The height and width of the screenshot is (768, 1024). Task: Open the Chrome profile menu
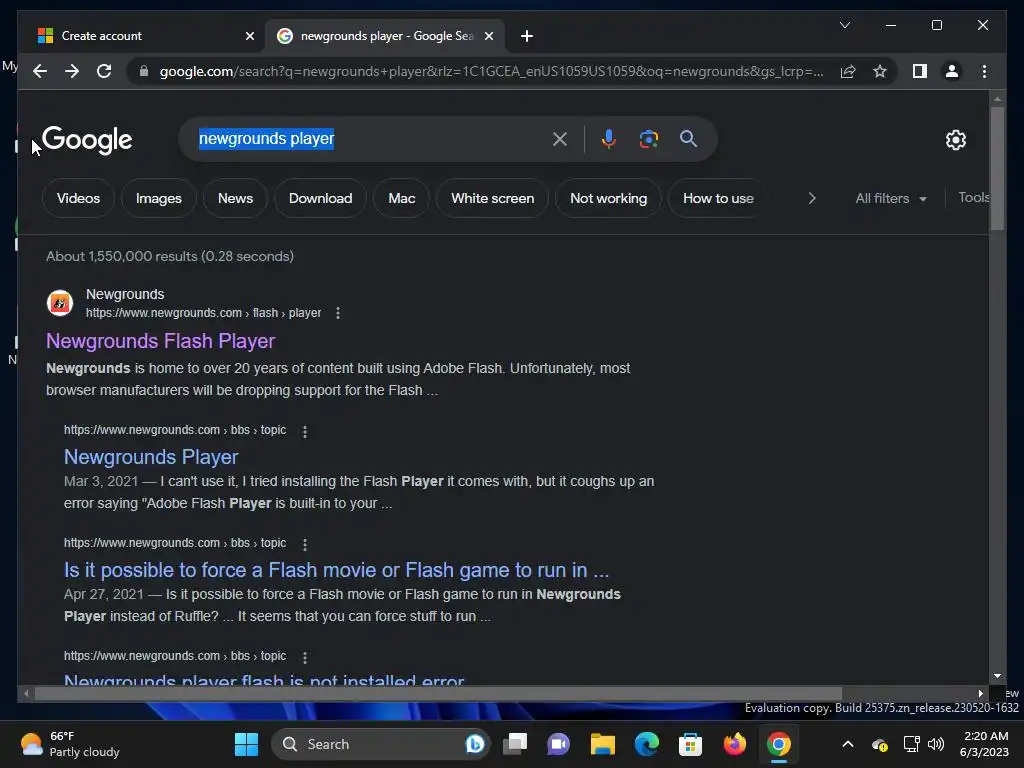tap(952, 71)
